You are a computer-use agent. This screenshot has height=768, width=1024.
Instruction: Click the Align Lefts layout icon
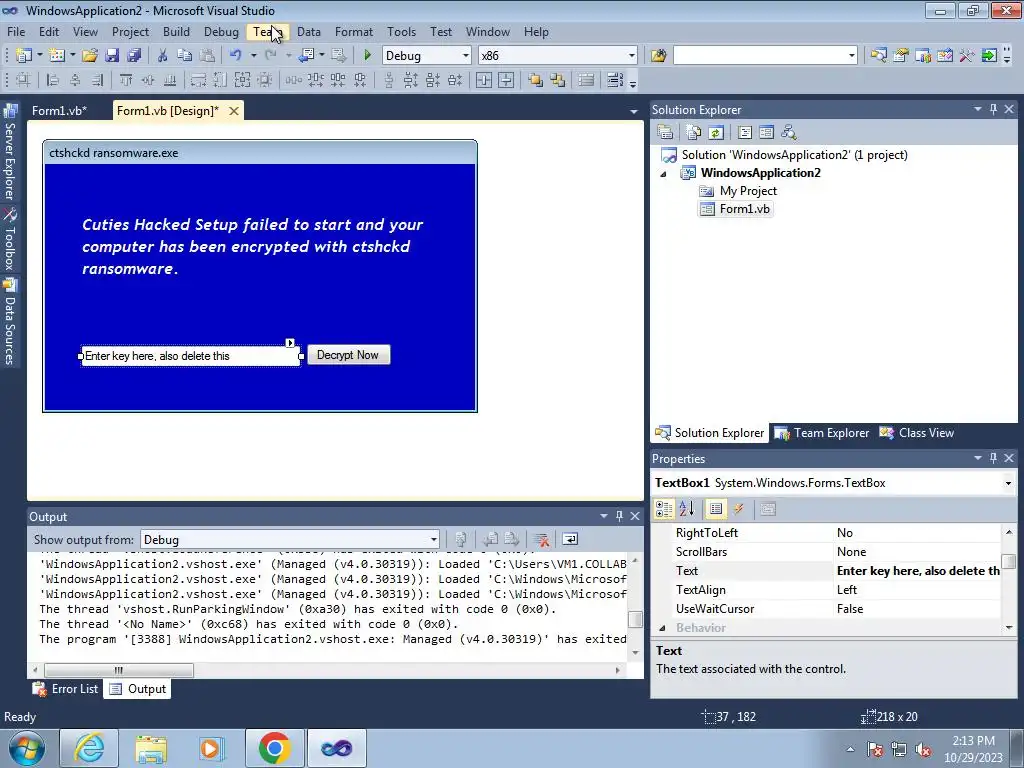click(53, 80)
